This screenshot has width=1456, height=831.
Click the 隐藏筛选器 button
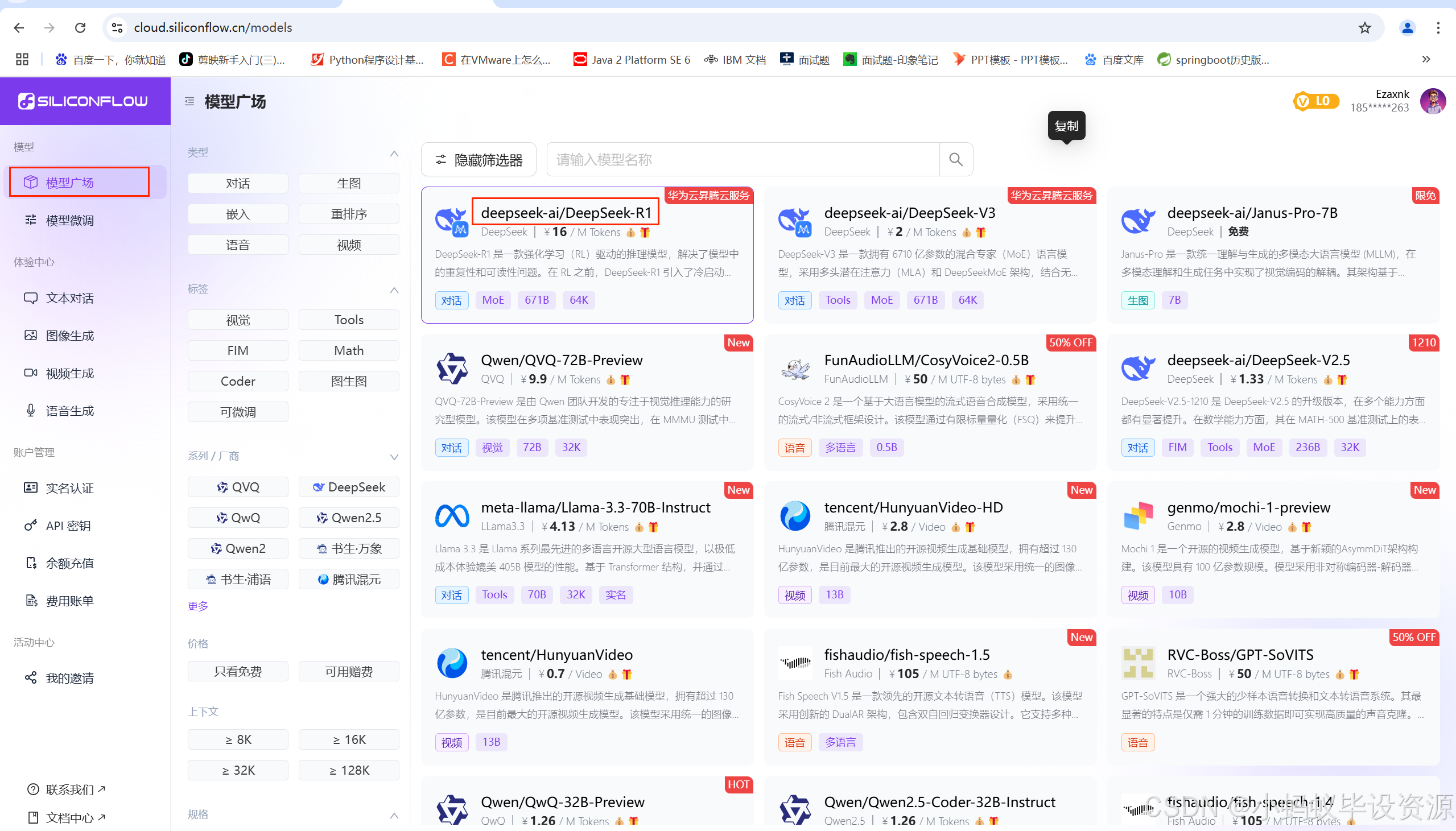[479, 160]
